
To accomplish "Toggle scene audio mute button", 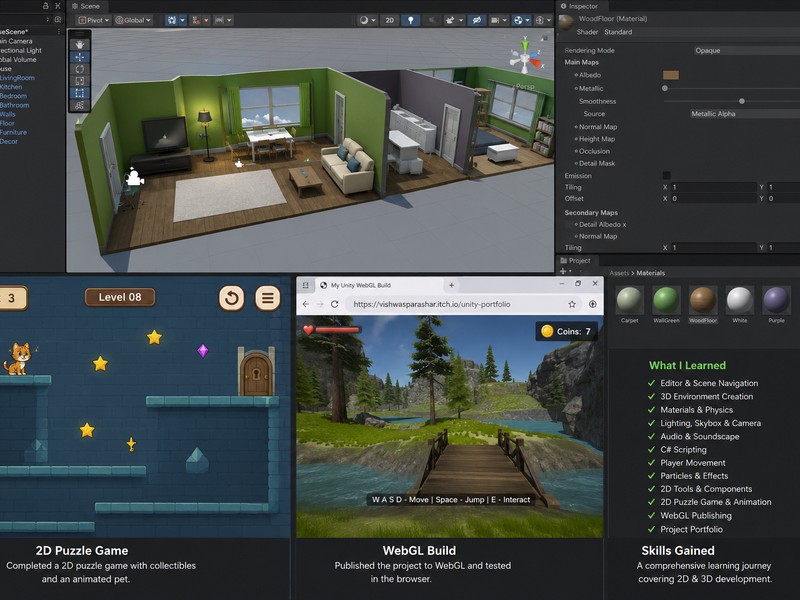I will tap(432, 20).
